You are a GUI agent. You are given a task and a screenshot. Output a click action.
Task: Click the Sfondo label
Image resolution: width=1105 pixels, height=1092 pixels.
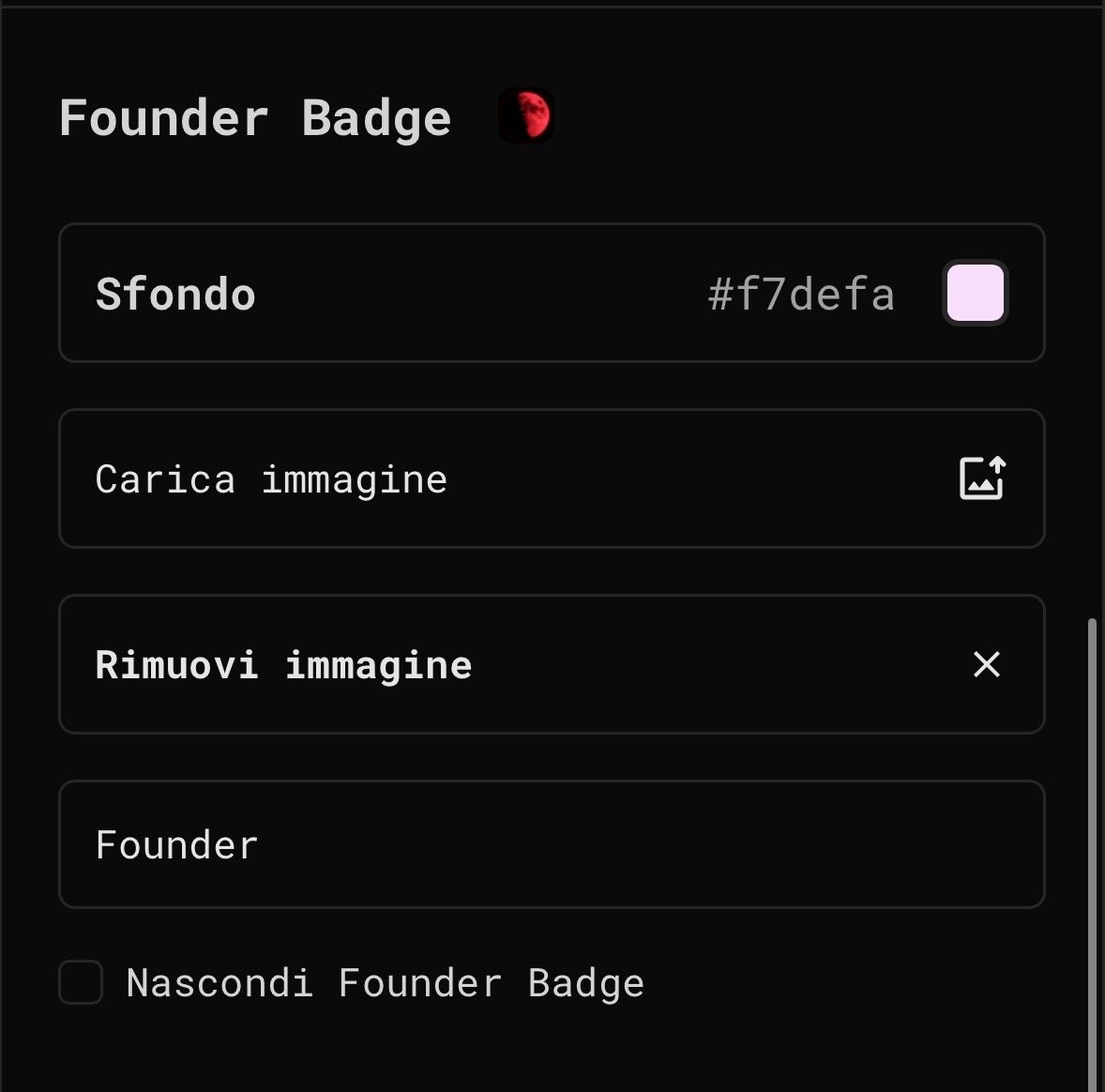tap(175, 295)
